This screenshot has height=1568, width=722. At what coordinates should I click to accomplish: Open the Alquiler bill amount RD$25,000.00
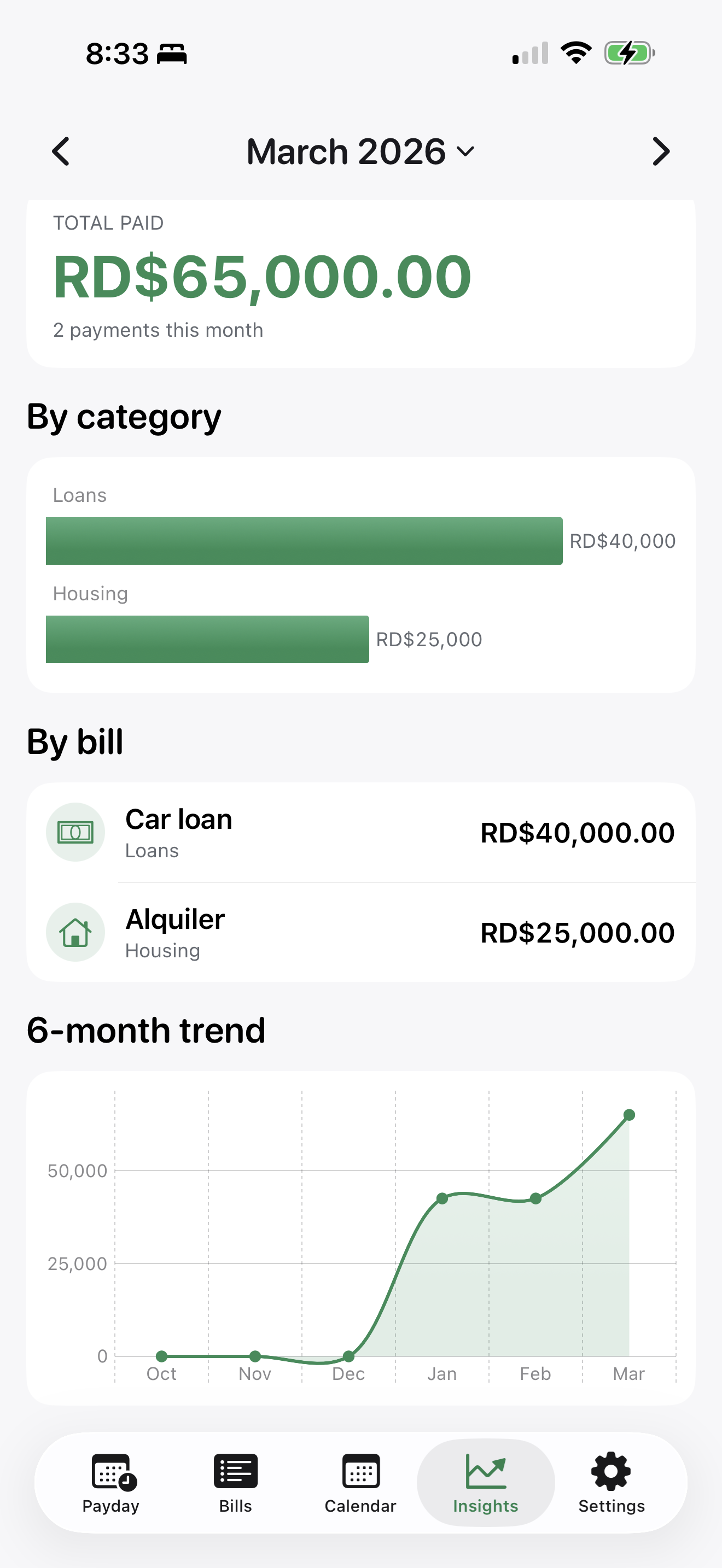[577, 933]
